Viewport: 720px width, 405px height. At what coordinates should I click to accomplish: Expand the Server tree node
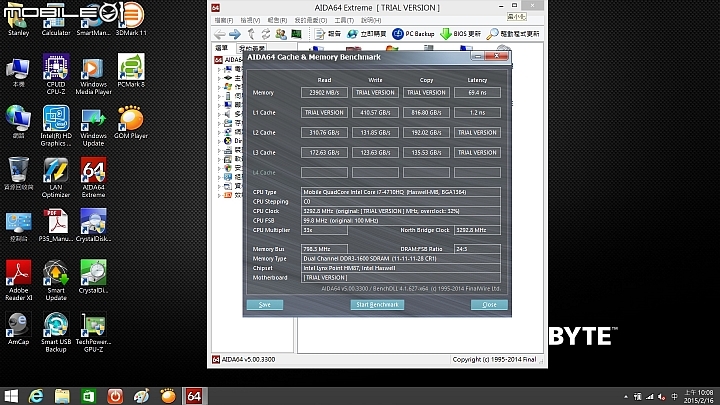219,96
